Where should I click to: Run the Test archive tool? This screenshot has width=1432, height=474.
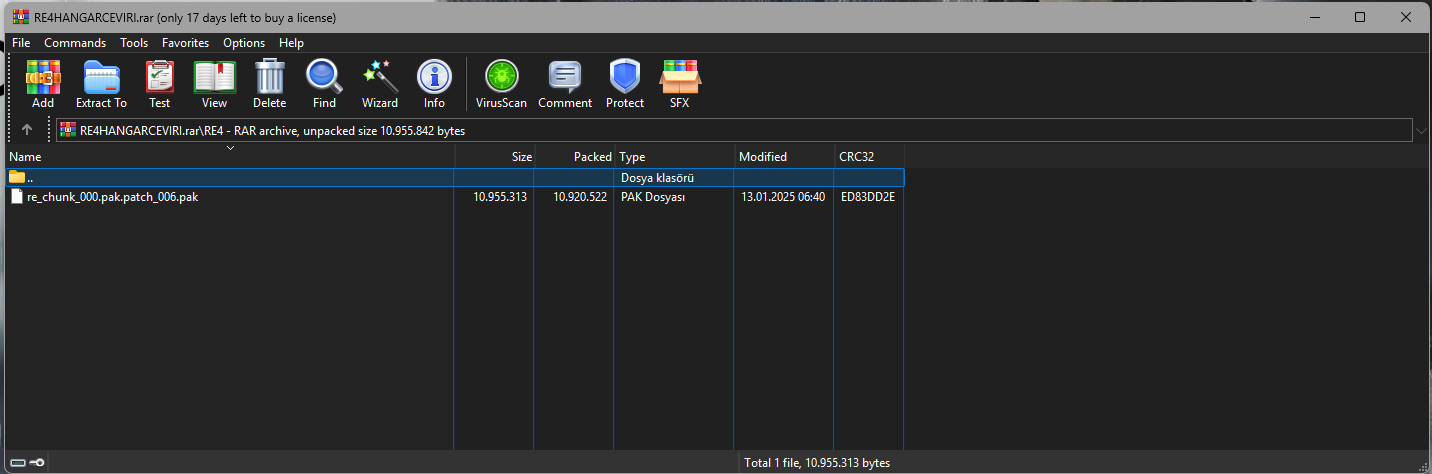click(159, 83)
